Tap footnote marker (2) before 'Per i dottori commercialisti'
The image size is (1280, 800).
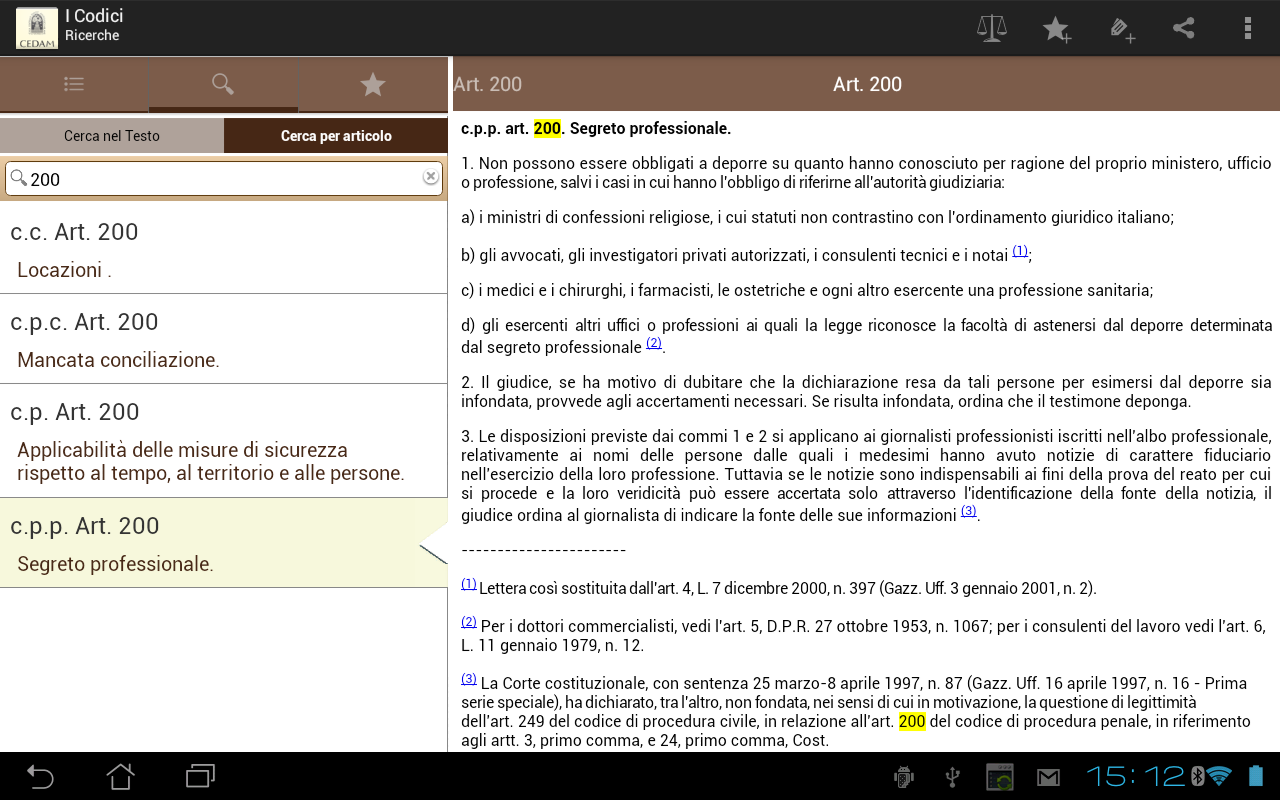(469, 622)
